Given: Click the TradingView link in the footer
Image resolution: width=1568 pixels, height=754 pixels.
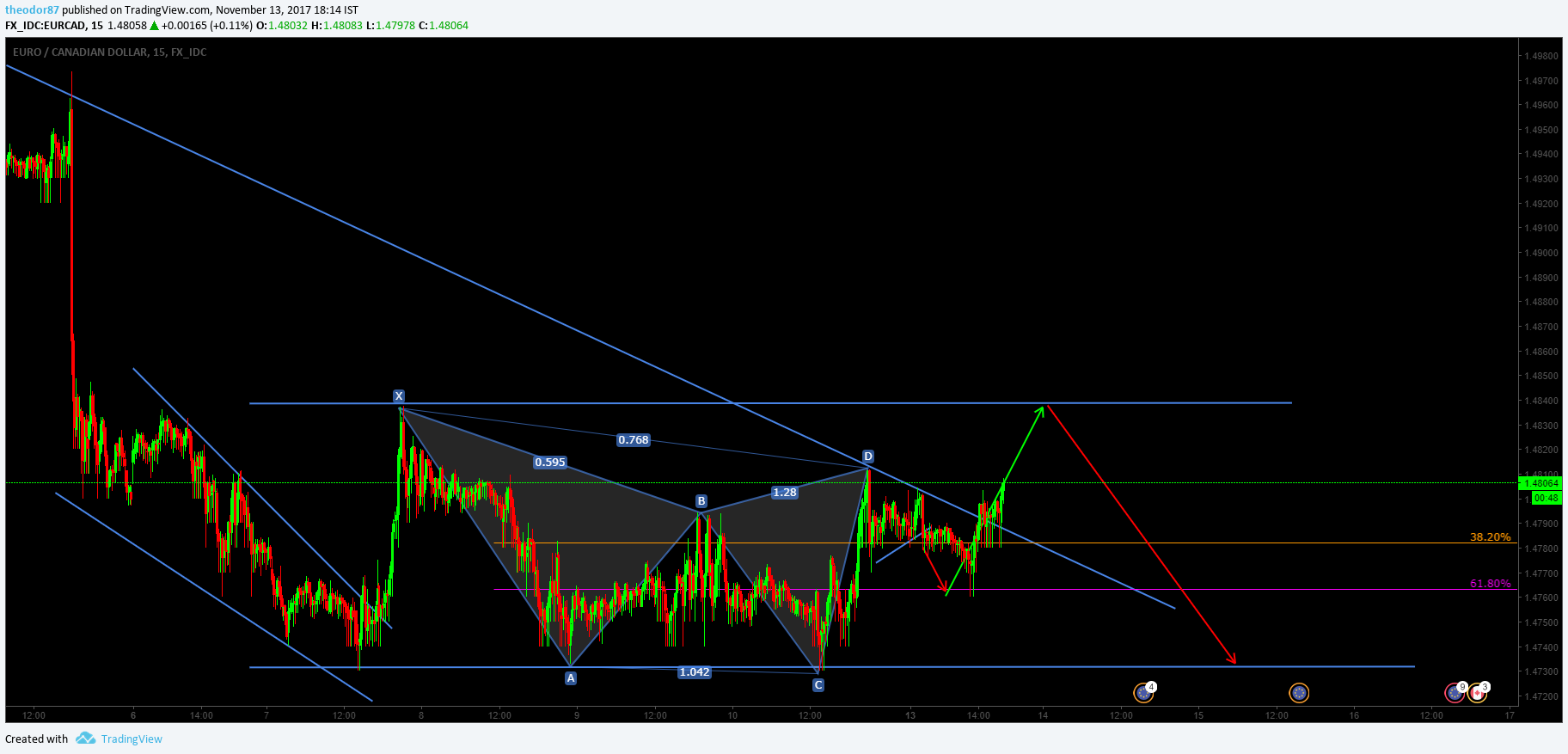Looking at the screenshot, I should (x=132, y=739).
